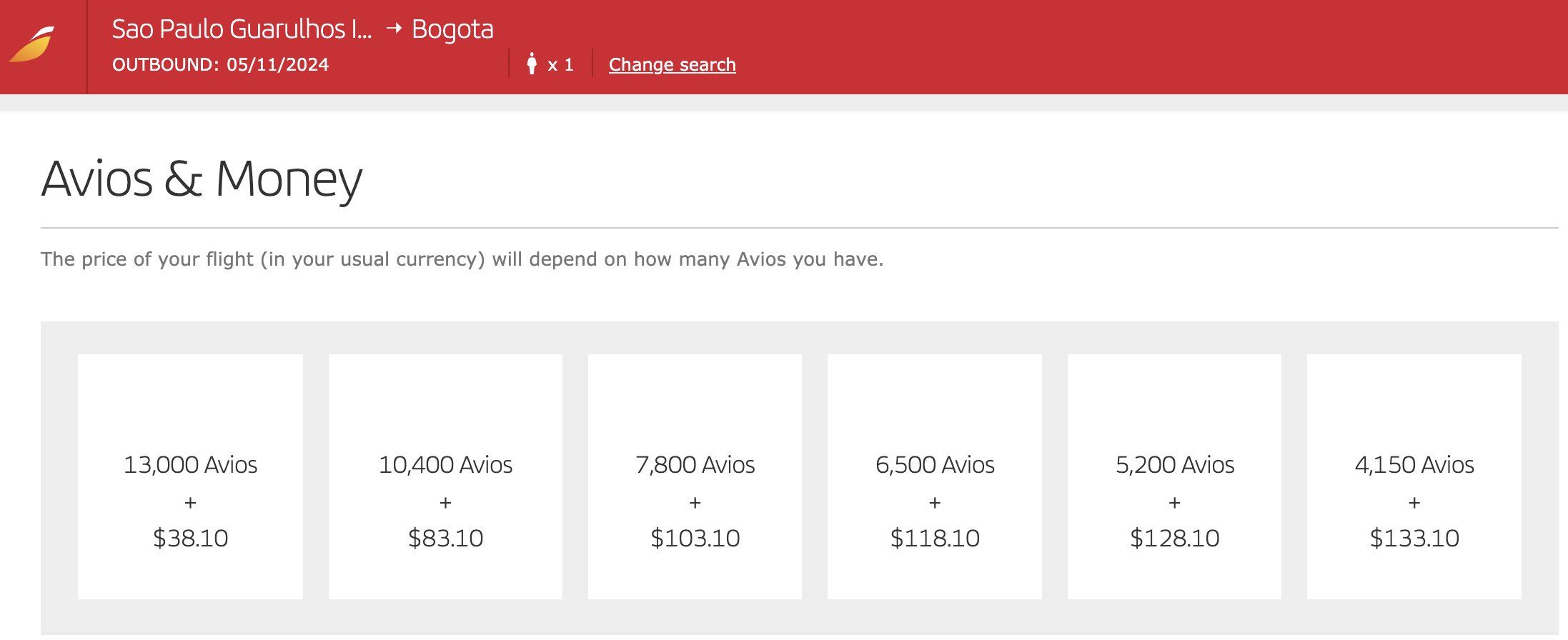Click the plus sign under 13,000 Avios
The width and height of the screenshot is (1568, 640).
point(190,503)
